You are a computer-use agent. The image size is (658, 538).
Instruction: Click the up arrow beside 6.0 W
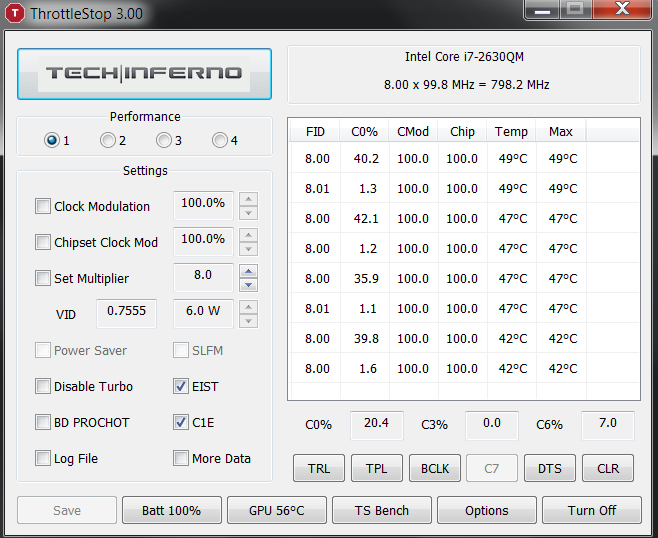pos(248,307)
